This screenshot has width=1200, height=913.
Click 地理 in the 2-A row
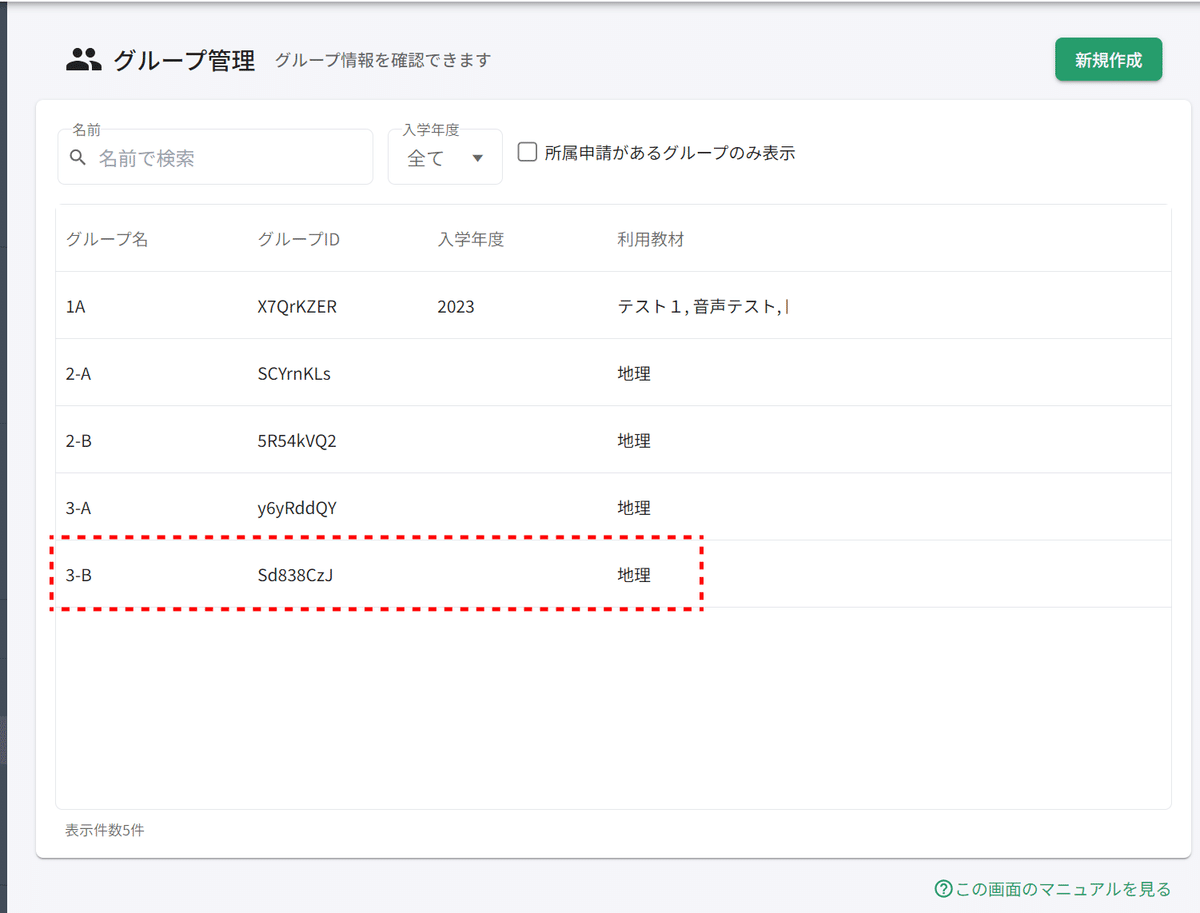click(634, 374)
